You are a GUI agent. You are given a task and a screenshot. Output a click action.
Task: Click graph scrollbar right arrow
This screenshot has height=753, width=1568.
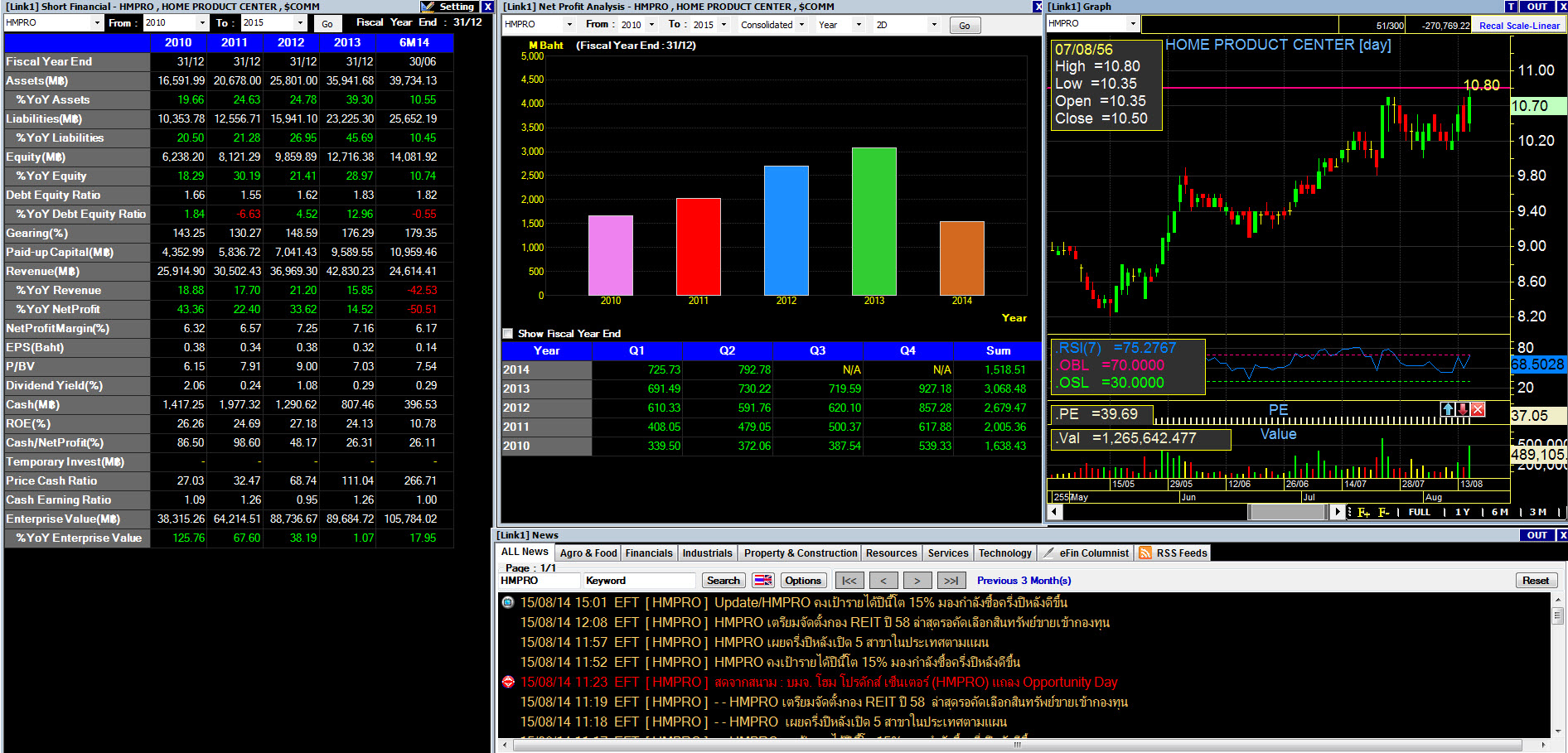1337,512
